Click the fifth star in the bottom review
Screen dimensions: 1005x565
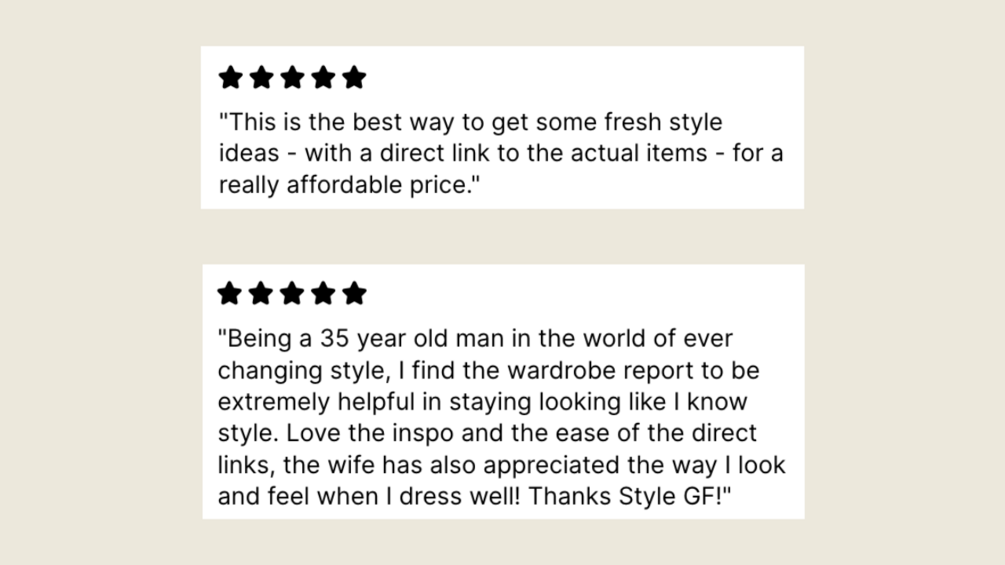point(354,294)
